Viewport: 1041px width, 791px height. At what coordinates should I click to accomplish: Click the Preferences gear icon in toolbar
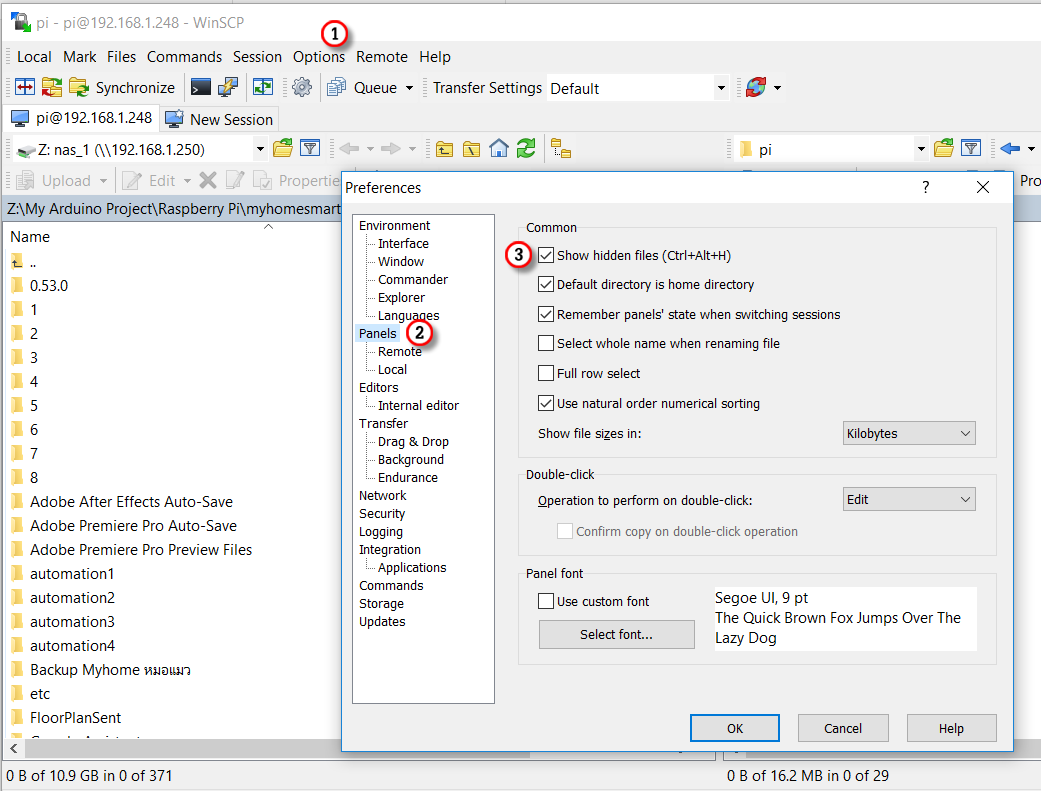301,87
